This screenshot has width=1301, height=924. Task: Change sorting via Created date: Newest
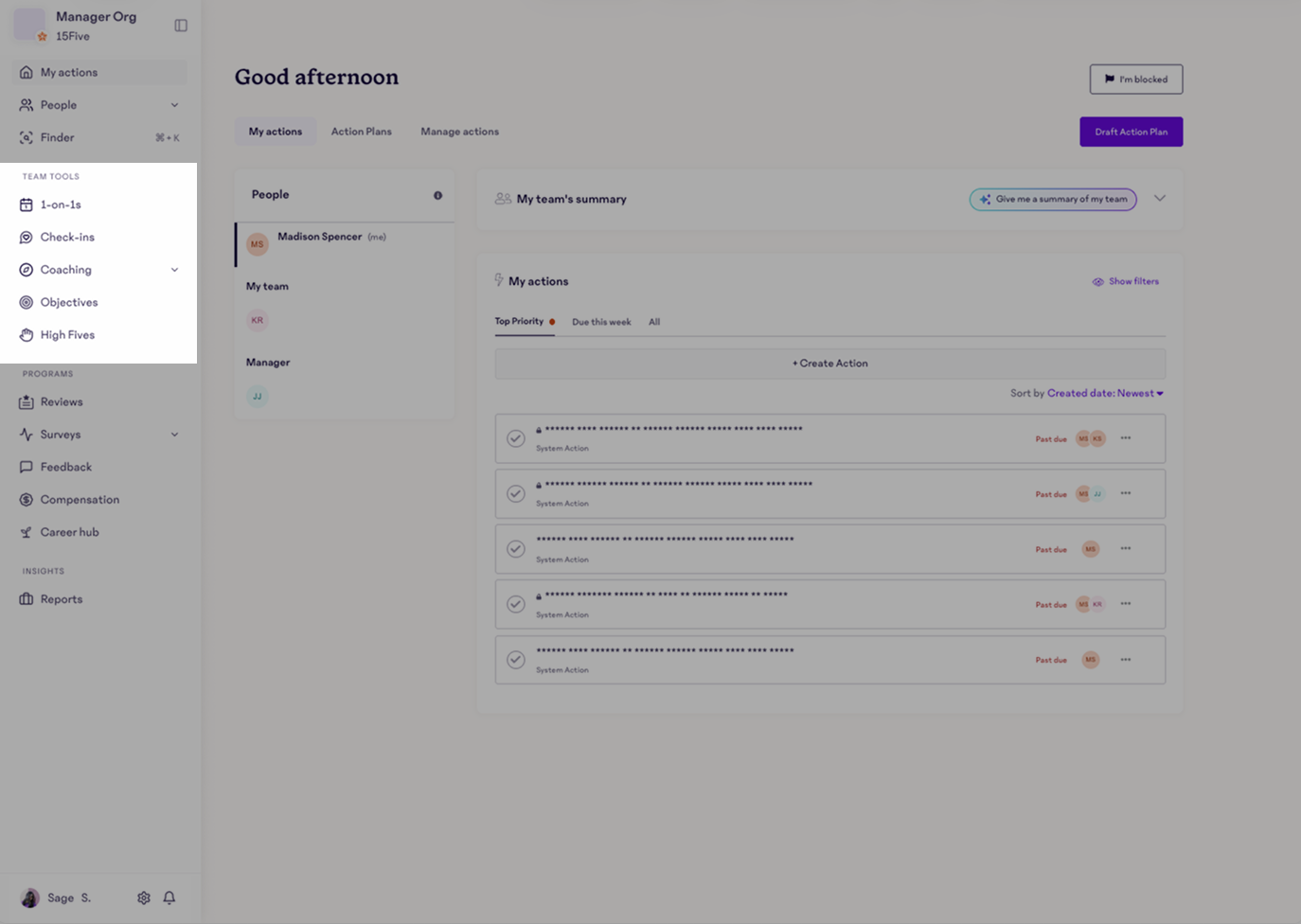pyautogui.click(x=1104, y=393)
